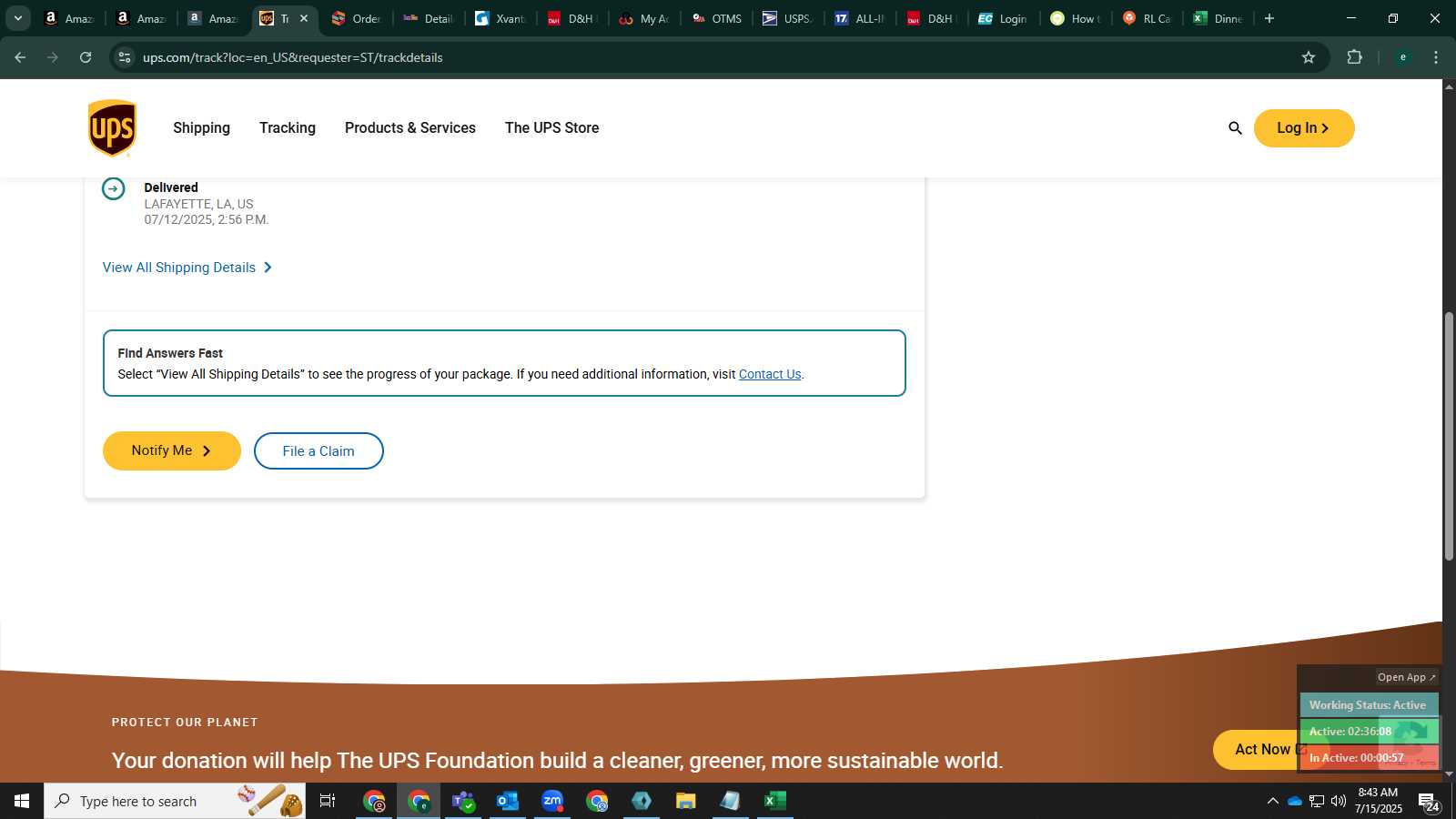Switch to the RL Ca tab
Screen dimensions: 1456x819
(x=1148, y=18)
